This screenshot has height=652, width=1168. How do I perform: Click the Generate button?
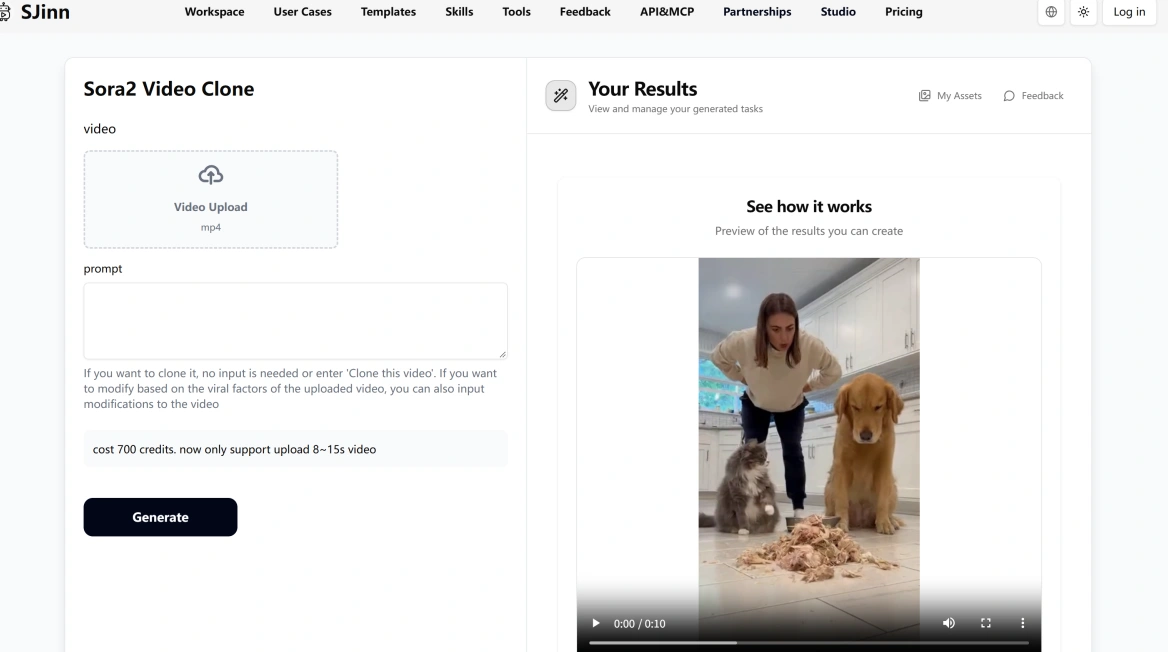160,517
